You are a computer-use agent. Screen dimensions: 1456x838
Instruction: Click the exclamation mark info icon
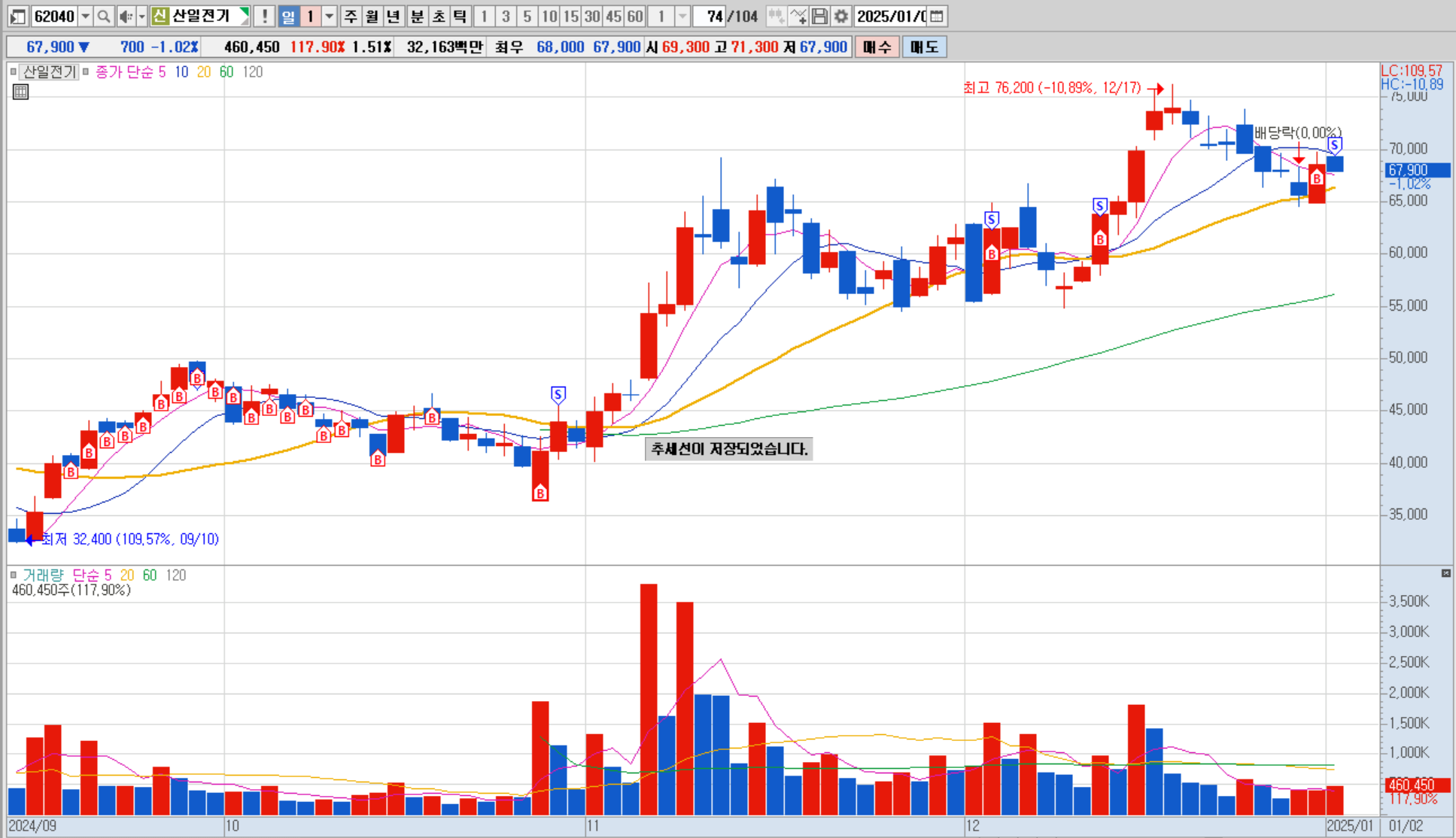pyautogui.click(x=264, y=17)
